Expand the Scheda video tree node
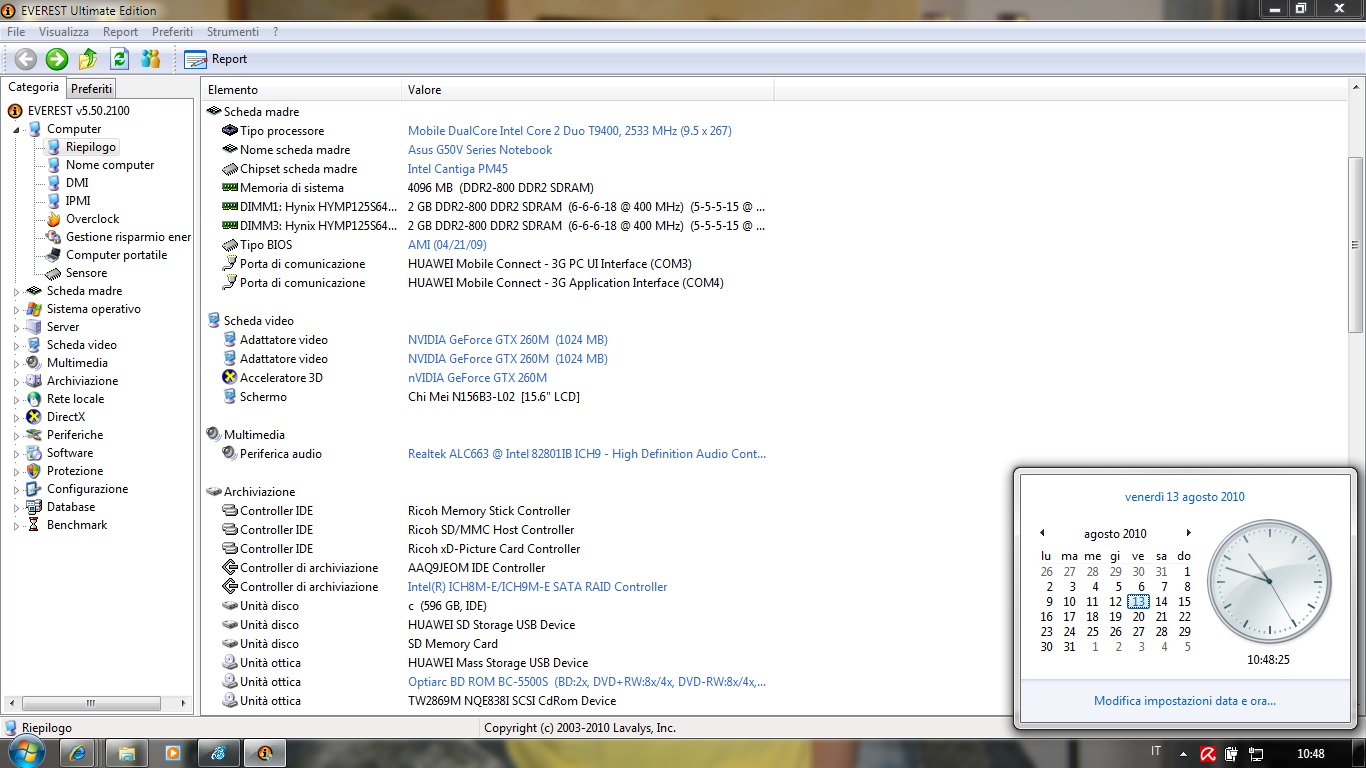The width and height of the screenshot is (1366, 768). [17, 346]
